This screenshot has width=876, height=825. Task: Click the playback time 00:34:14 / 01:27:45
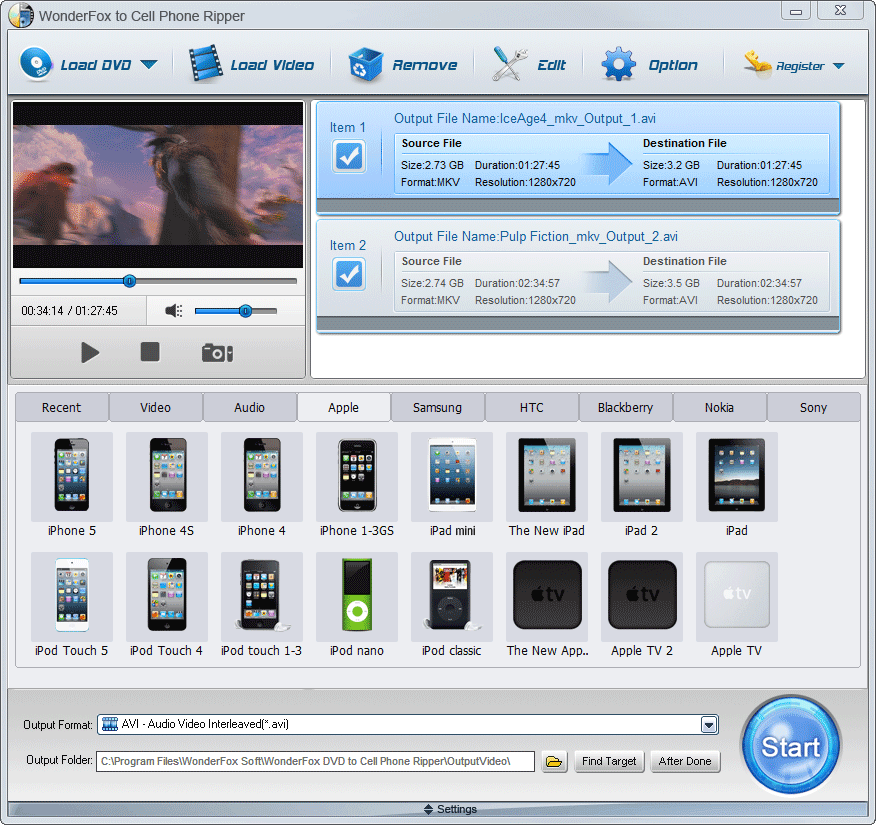tap(69, 311)
